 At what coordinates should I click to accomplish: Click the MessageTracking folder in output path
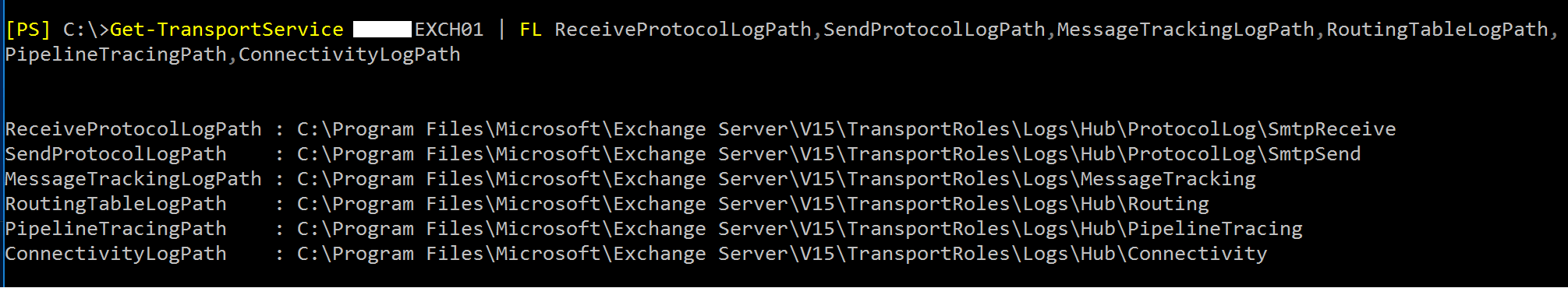(1169, 179)
